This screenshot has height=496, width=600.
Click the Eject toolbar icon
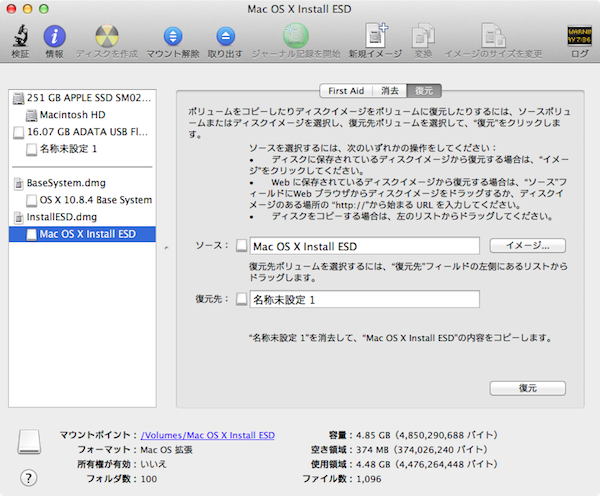click(x=226, y=36)
